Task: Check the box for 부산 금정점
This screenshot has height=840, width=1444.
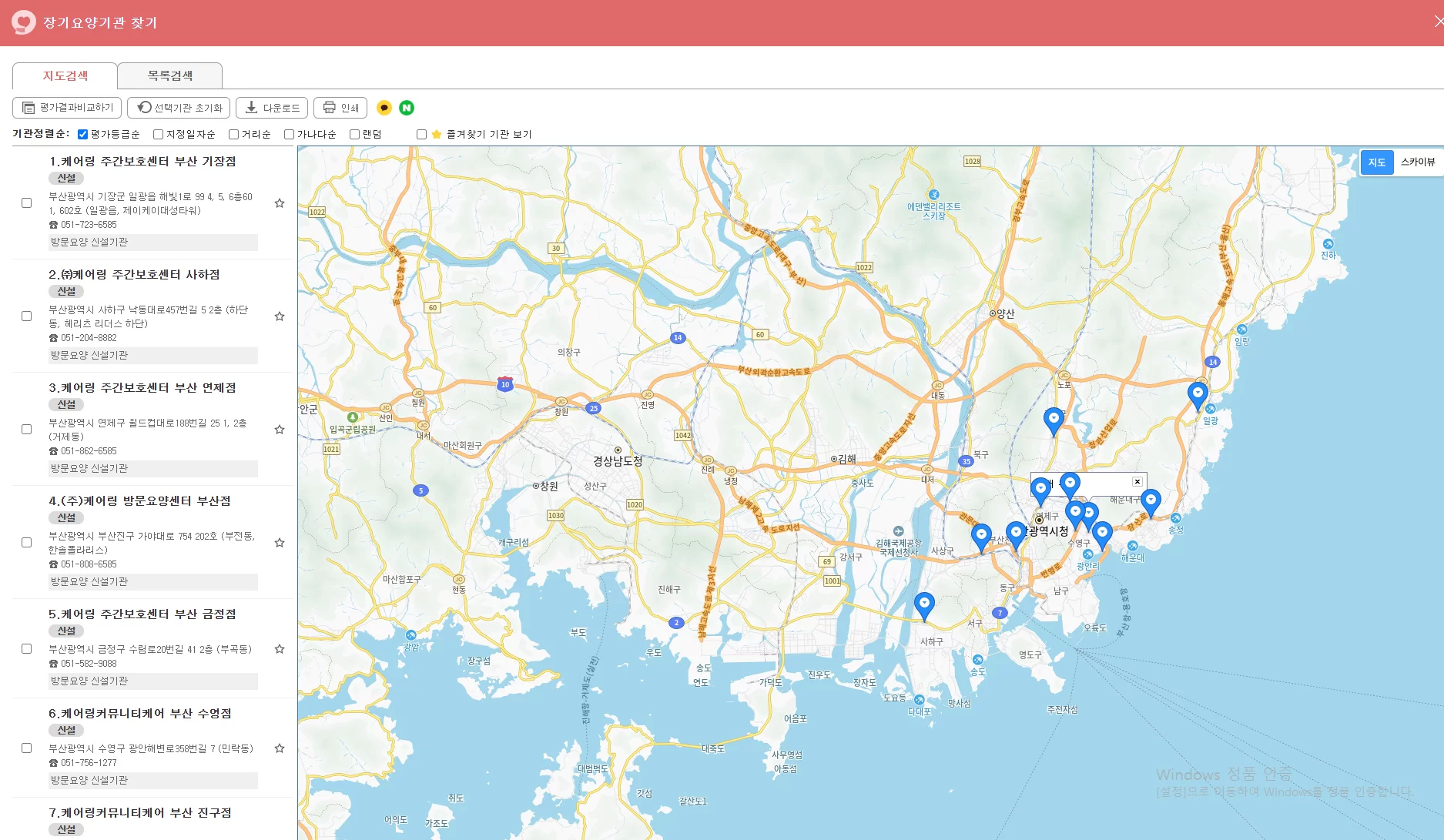Action: coord(27,649)
